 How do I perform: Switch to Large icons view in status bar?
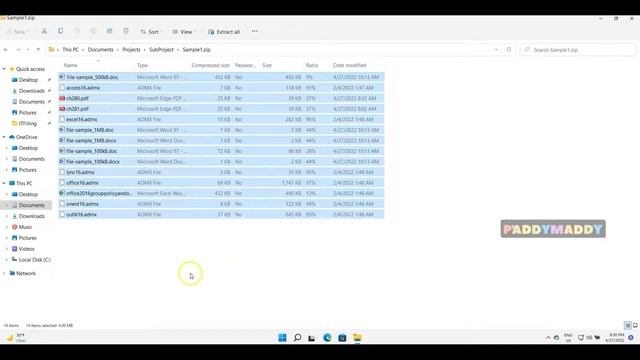pyautogui.click(x=635, y=325)
